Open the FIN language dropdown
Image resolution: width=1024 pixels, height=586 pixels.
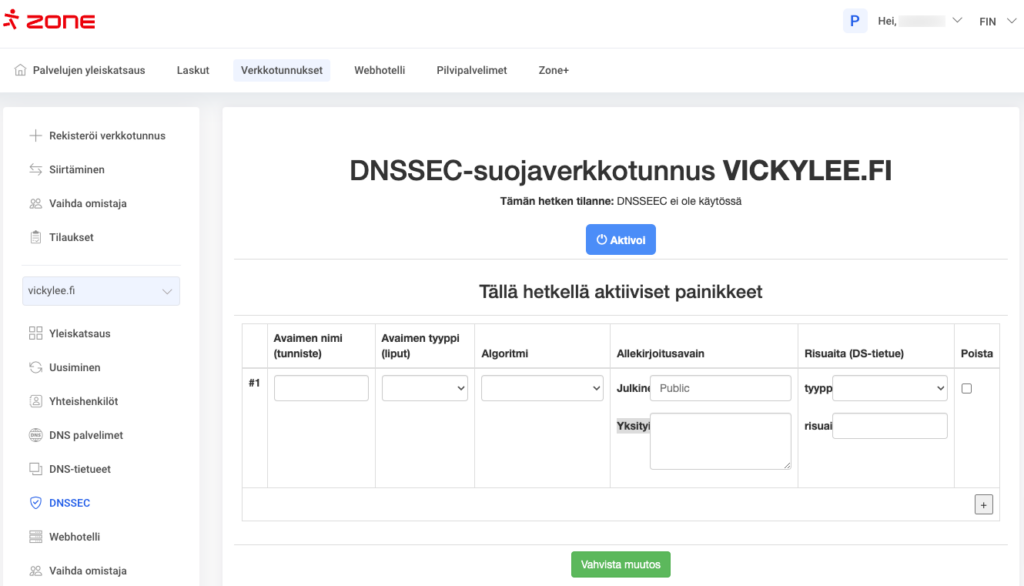point(994,21)
